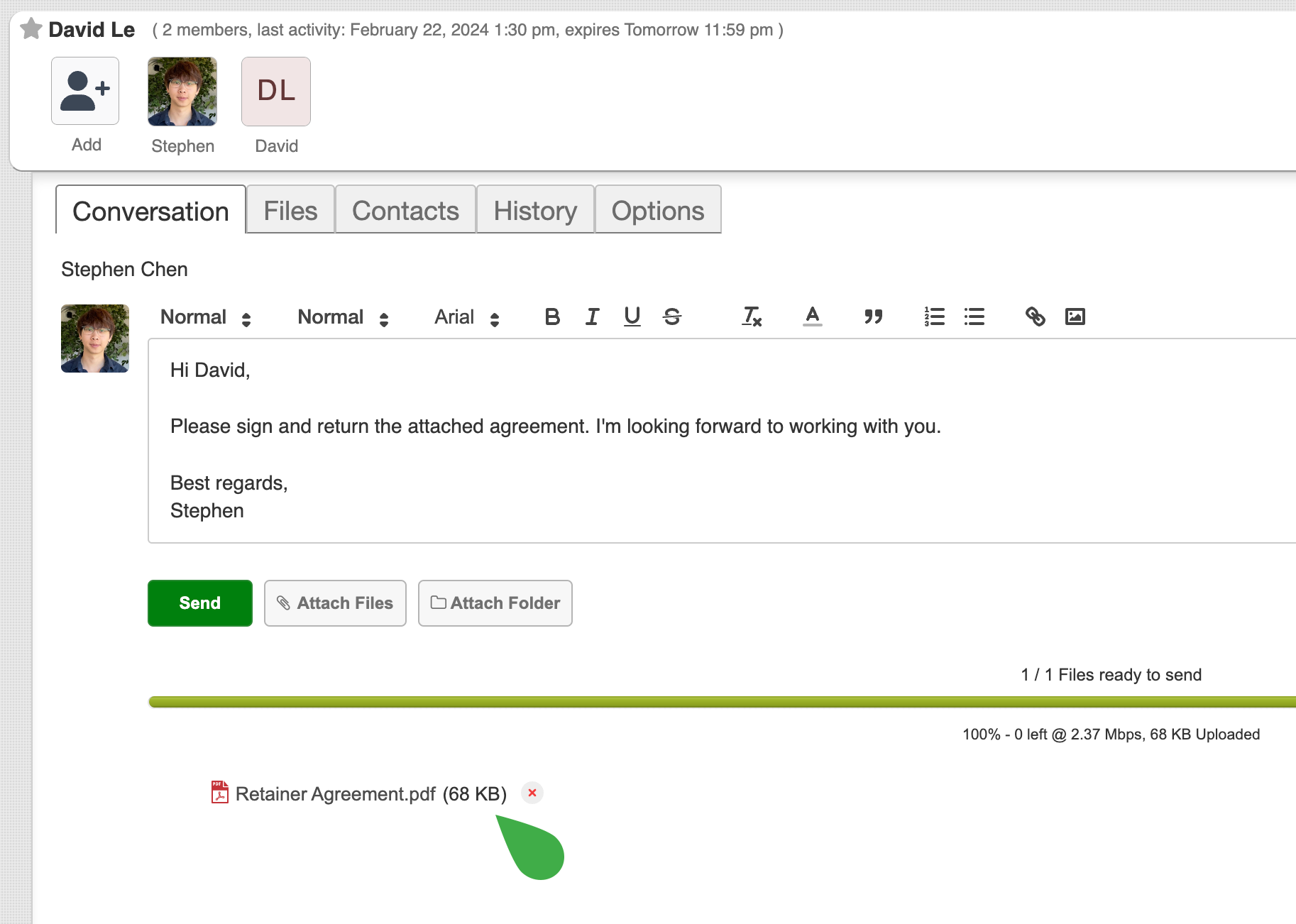Toggle bold formatting
Viewport: 1296px width, 924px height.
pos(552,317)
